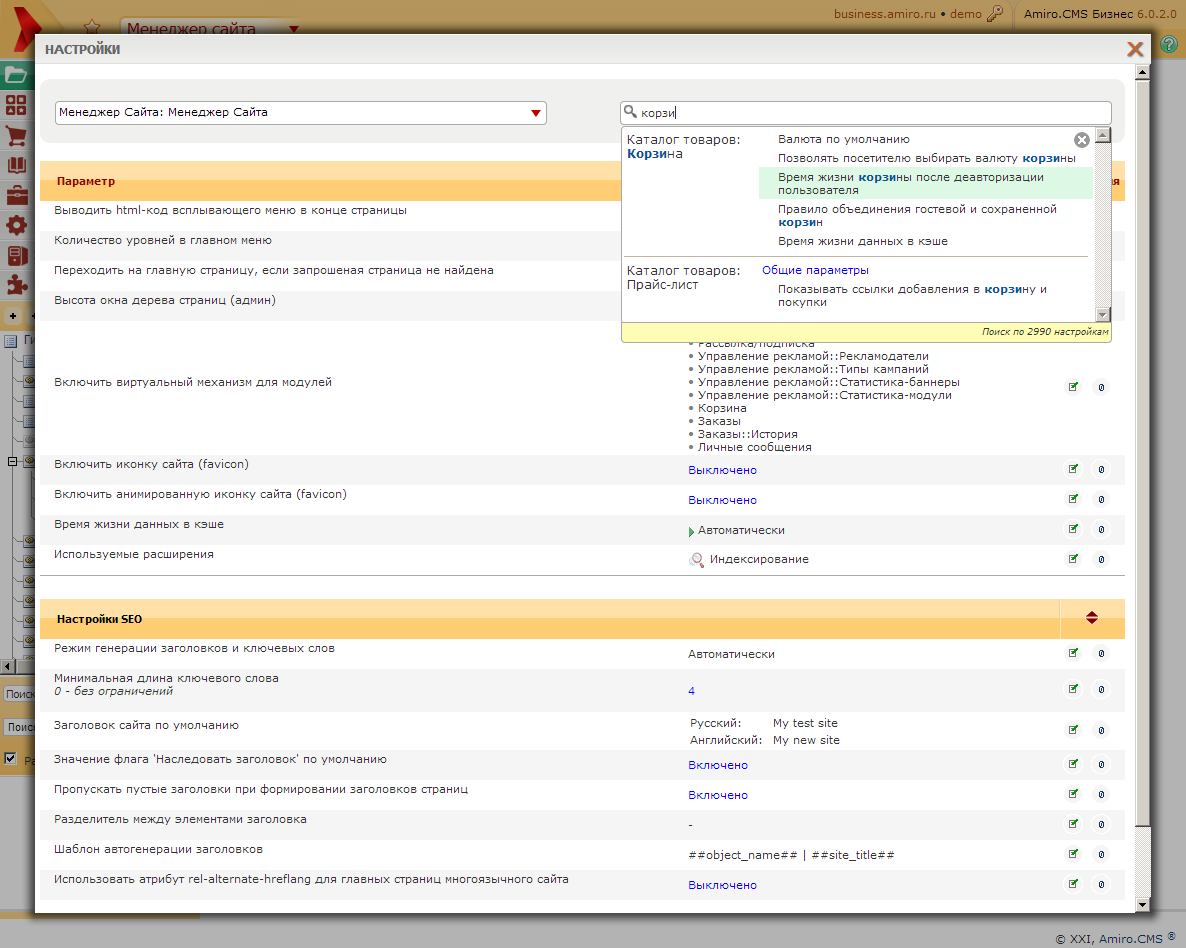This screenshot has width=1186, height=948.
Task: Click the key icon next to demo
Action: tap(994, 14)
